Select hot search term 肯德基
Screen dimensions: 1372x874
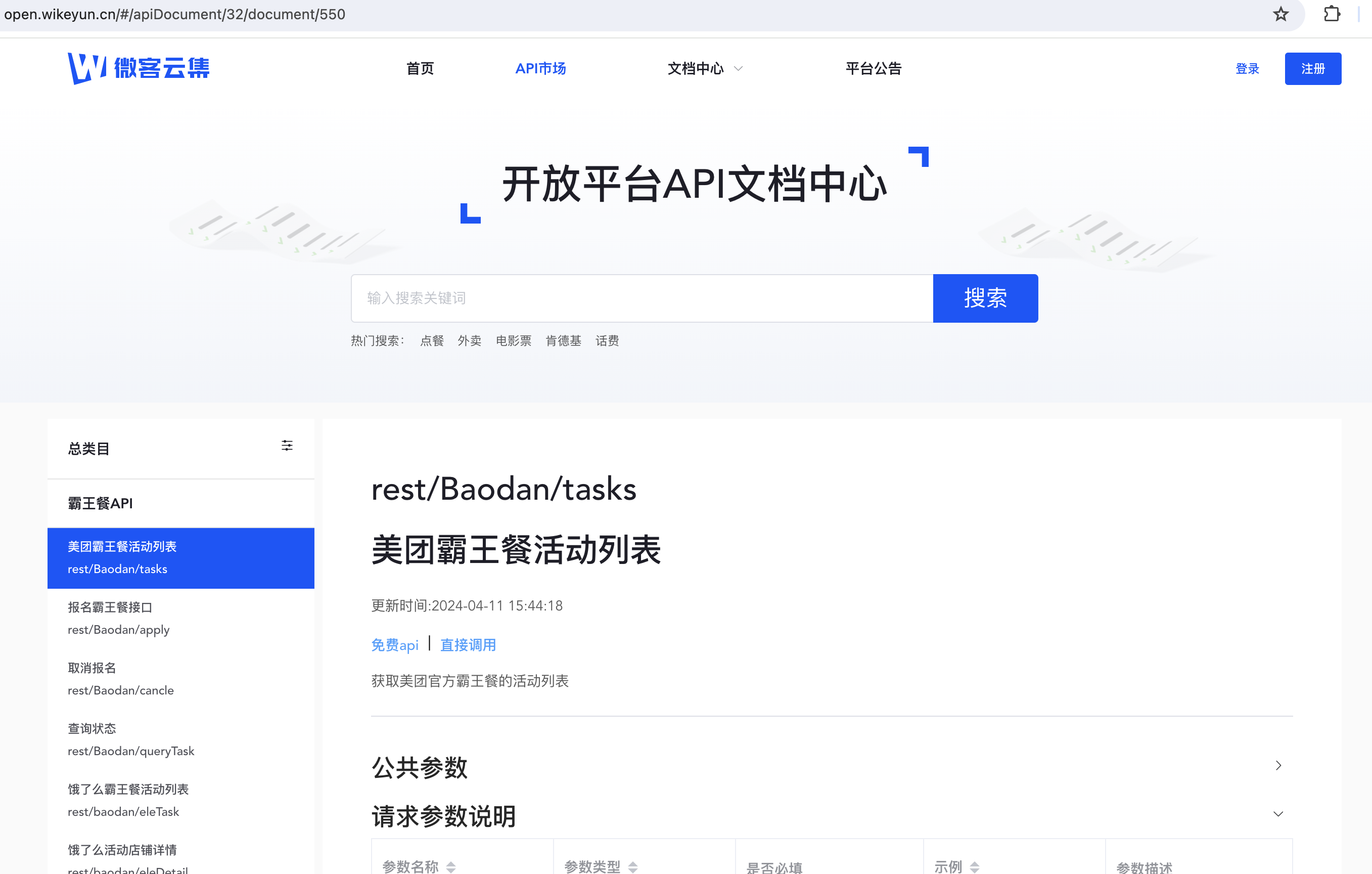click(564, 340)
